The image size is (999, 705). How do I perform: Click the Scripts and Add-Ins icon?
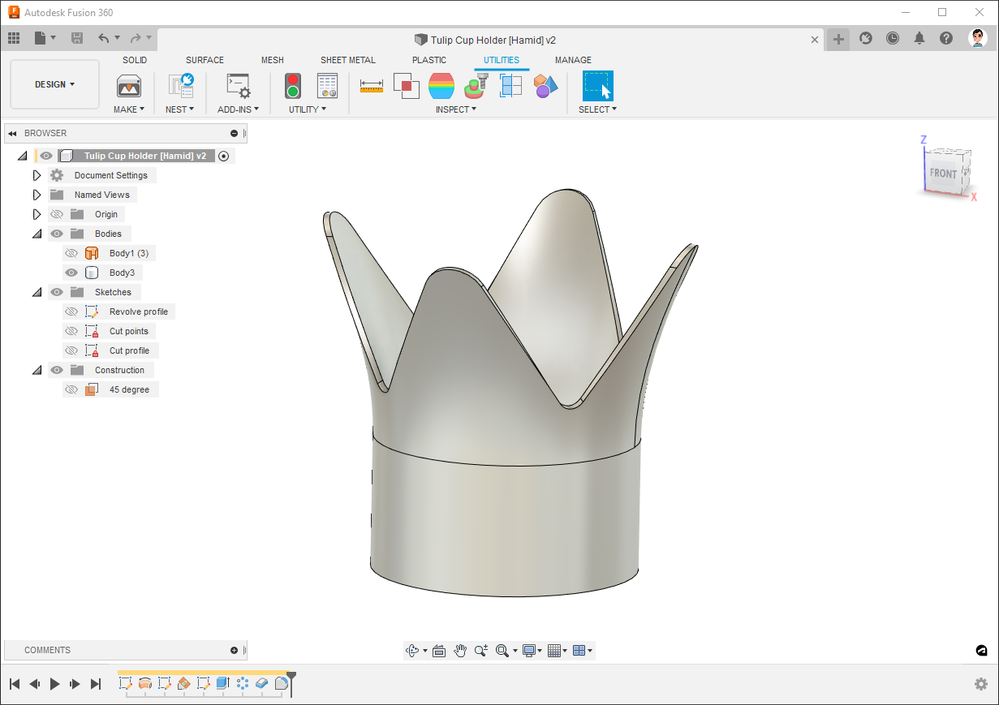[x=238, y=86]
